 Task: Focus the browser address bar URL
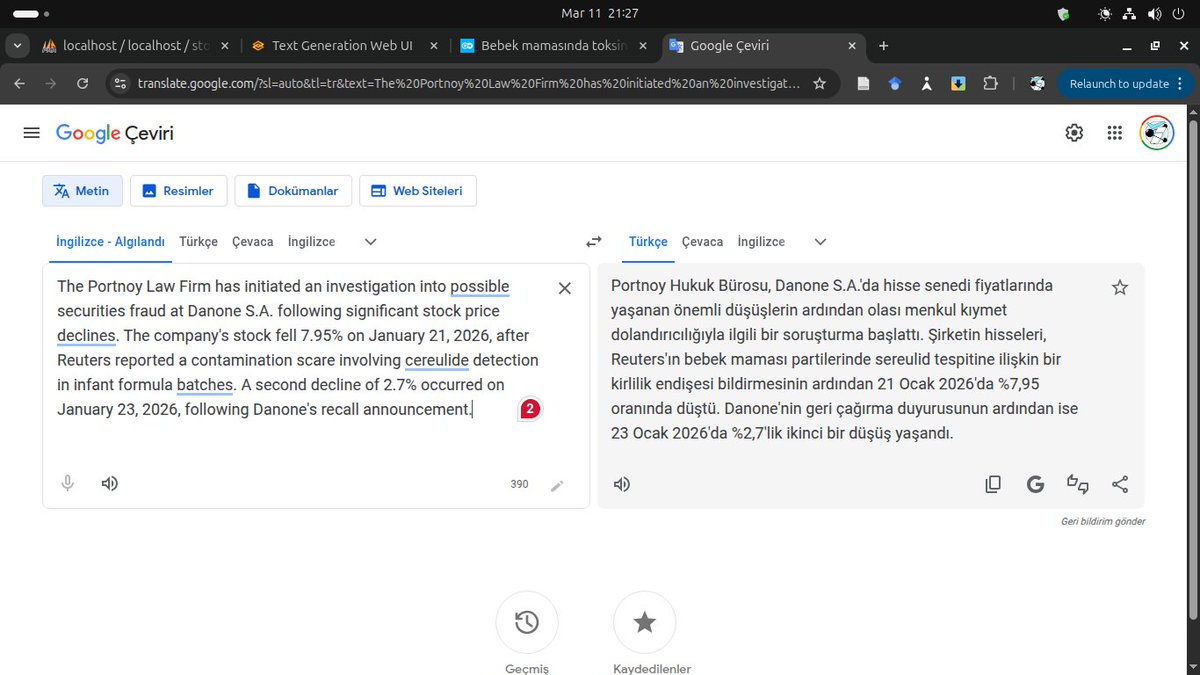[468, 84]
